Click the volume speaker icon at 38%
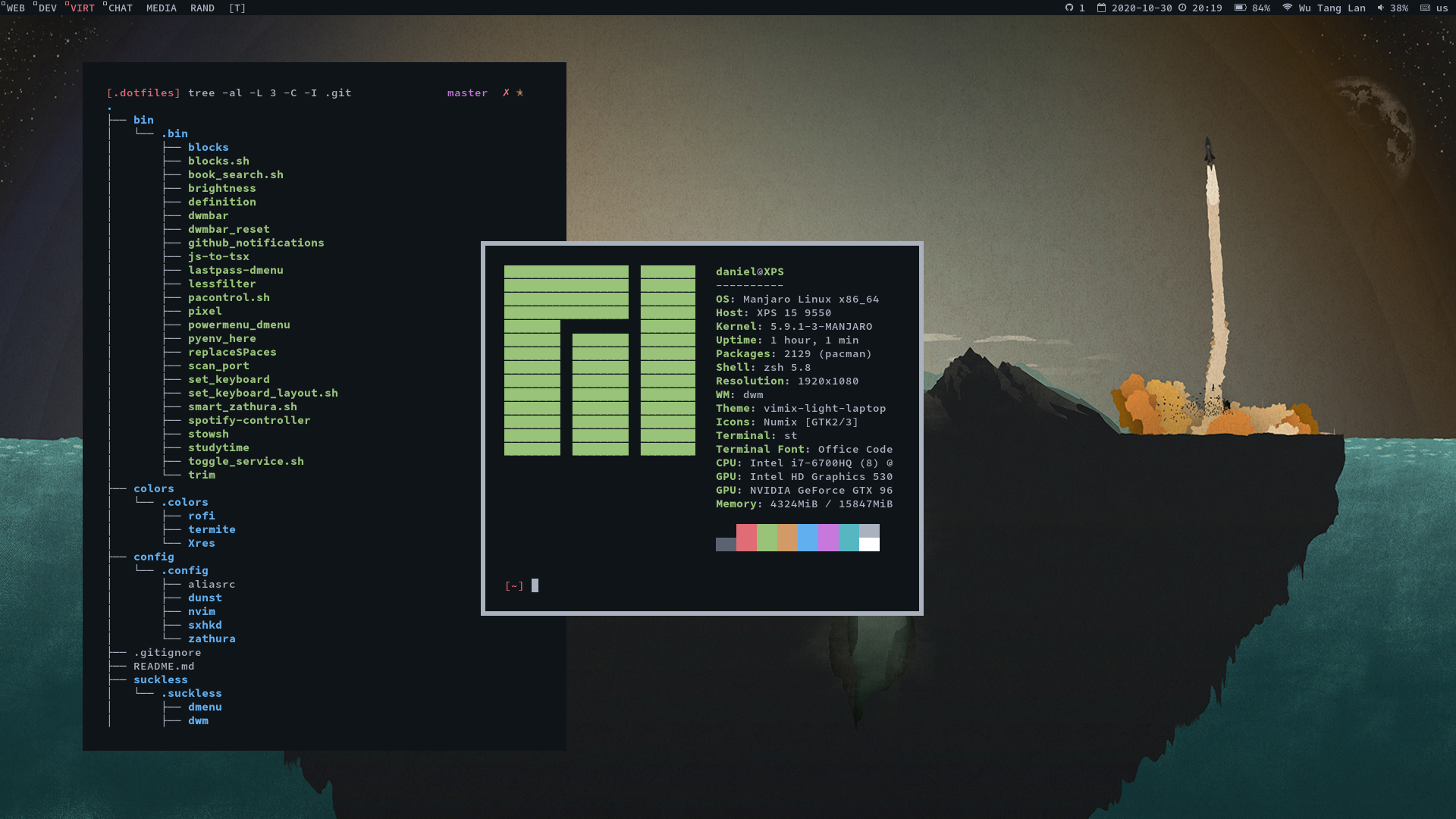 (1381, 8)
